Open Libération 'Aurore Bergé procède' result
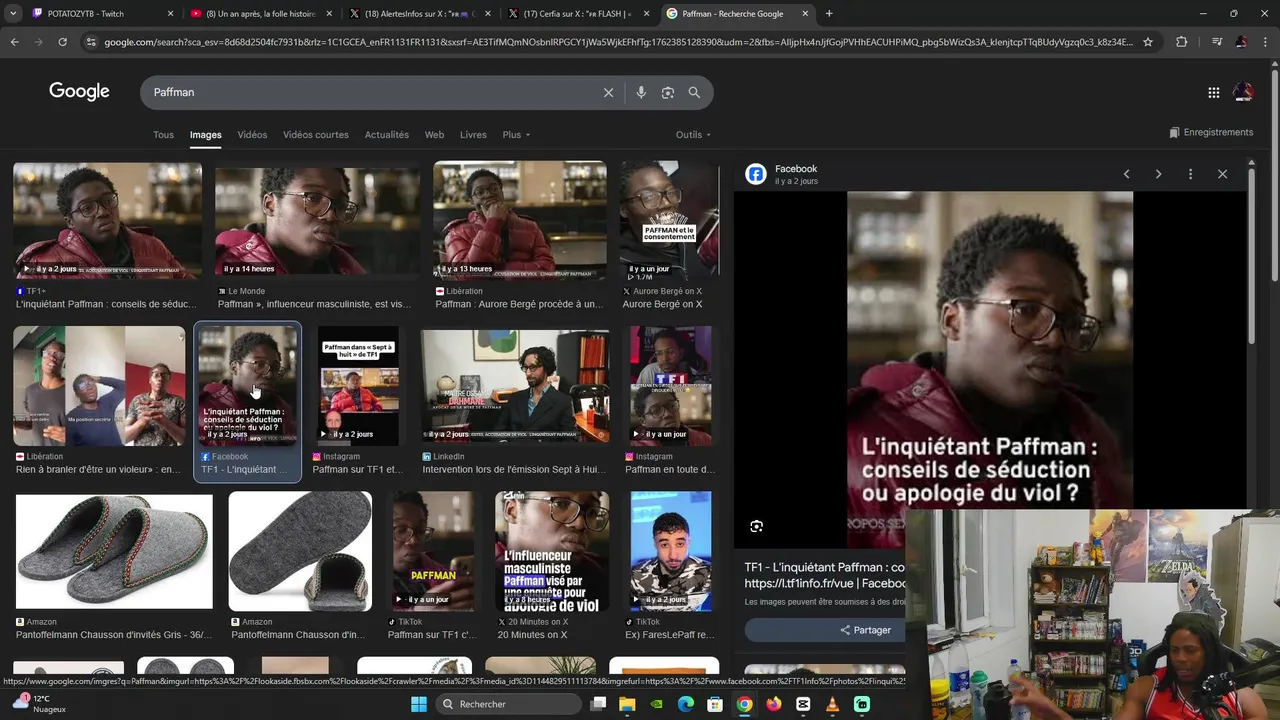 click(x=519, y=304)
